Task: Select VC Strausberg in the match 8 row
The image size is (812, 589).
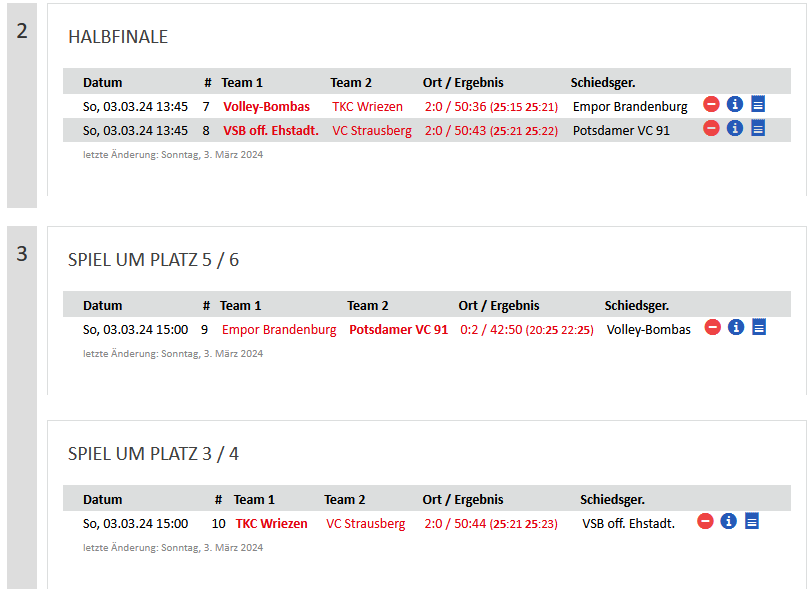Action: [372, 131]
